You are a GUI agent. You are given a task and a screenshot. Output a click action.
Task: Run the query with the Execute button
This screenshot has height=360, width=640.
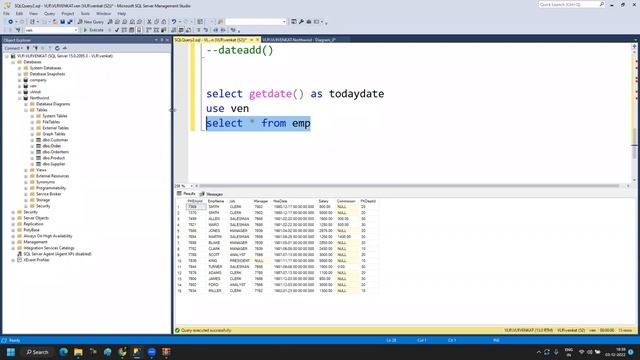pyautogui.click(x=93, y=30)
